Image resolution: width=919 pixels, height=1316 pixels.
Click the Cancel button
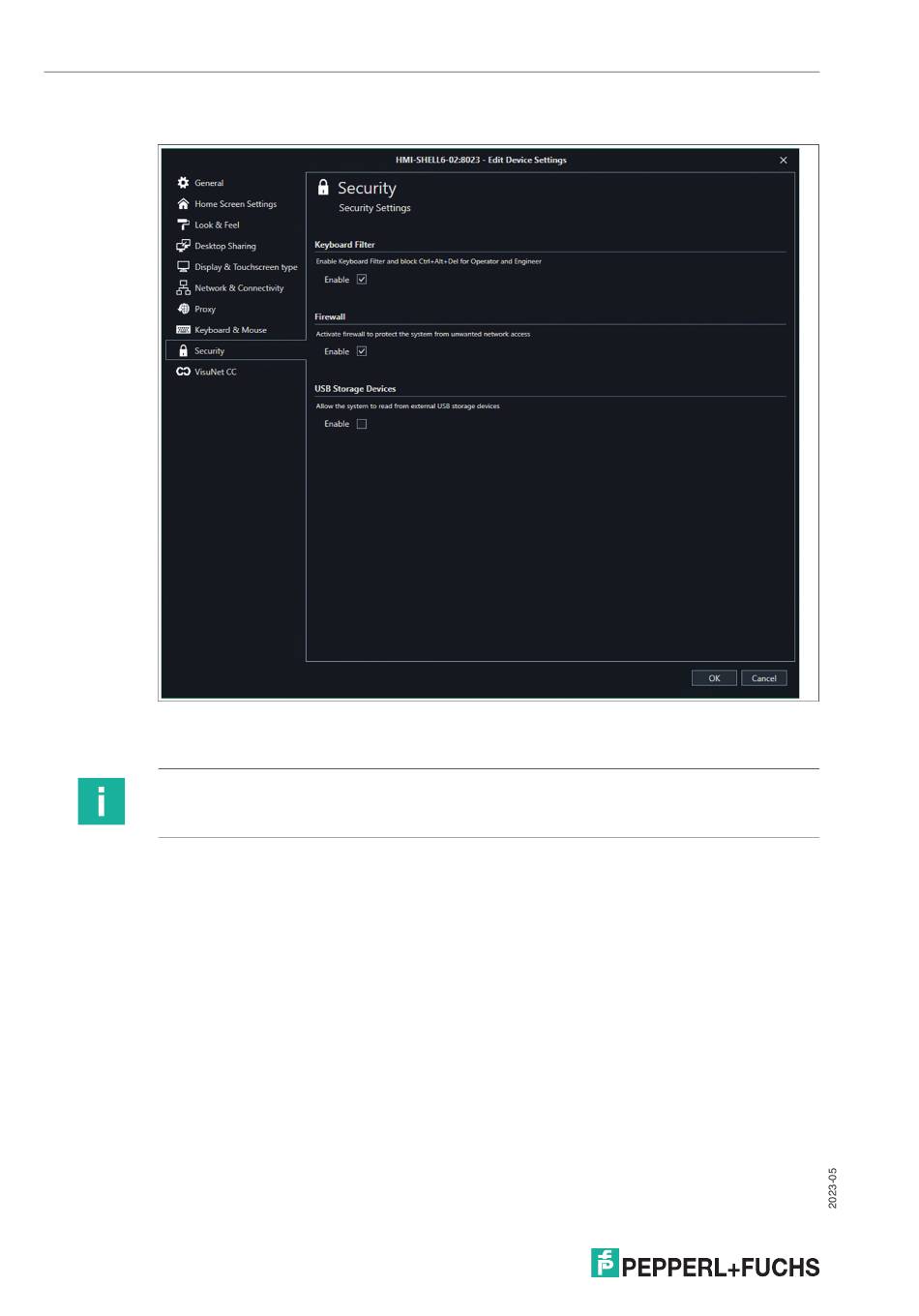click(x=764, y=678)
